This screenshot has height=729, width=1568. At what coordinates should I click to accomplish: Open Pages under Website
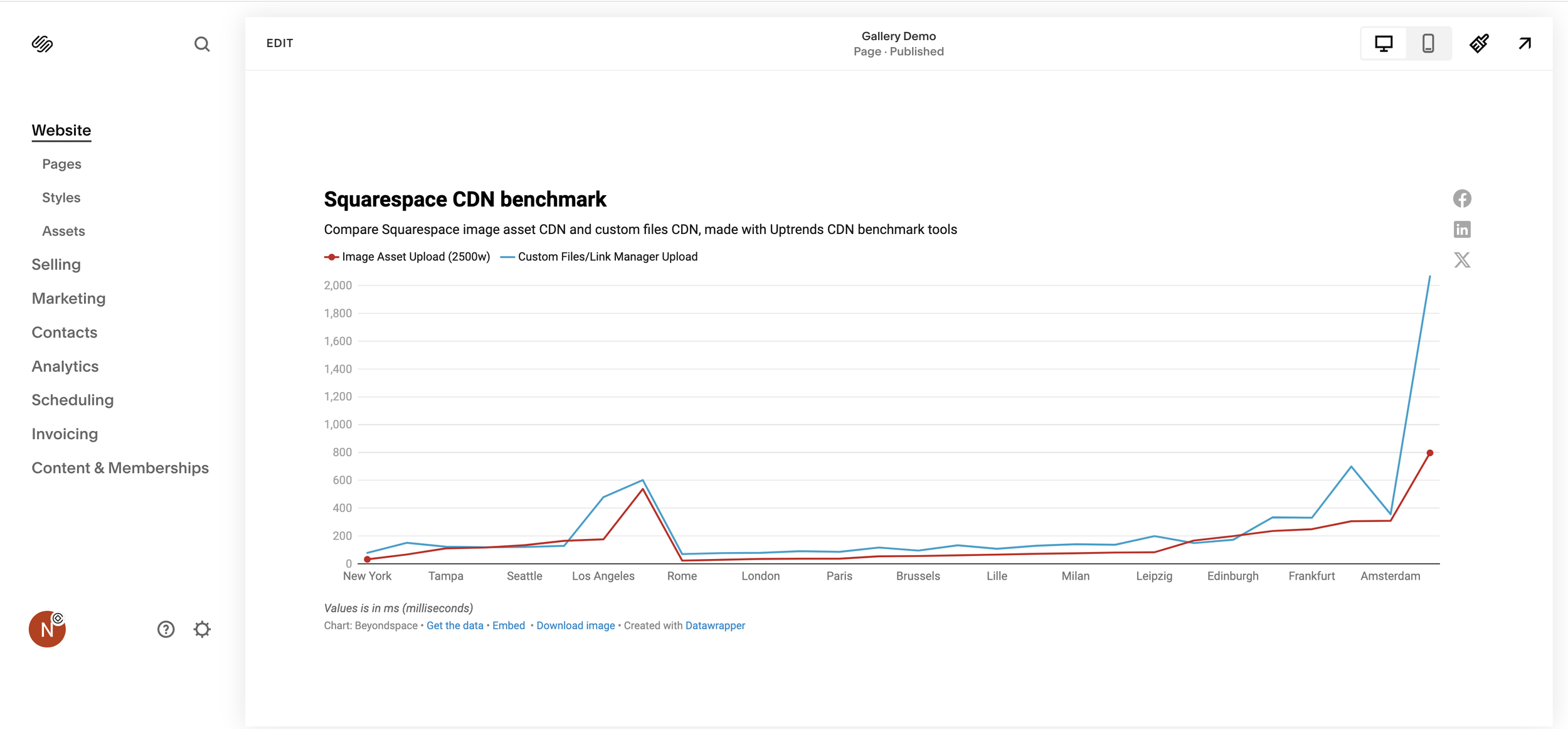(61, 164)
